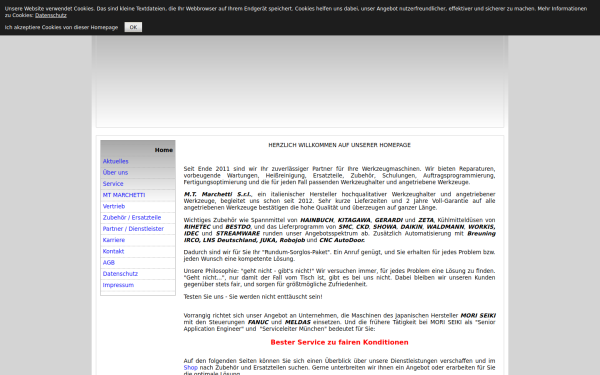Click the red 'Bester Service zu fairen Konditionen' text

[339, 342]
